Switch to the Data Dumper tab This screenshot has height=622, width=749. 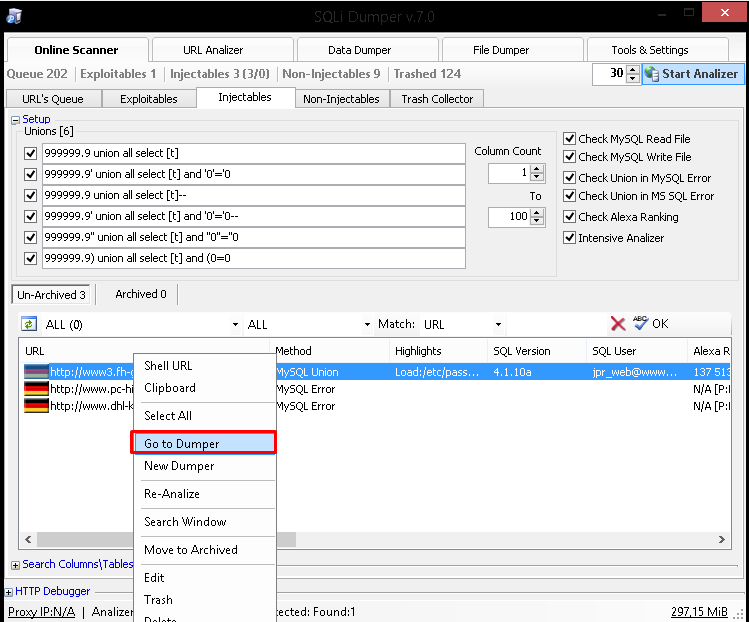[366, 50]
